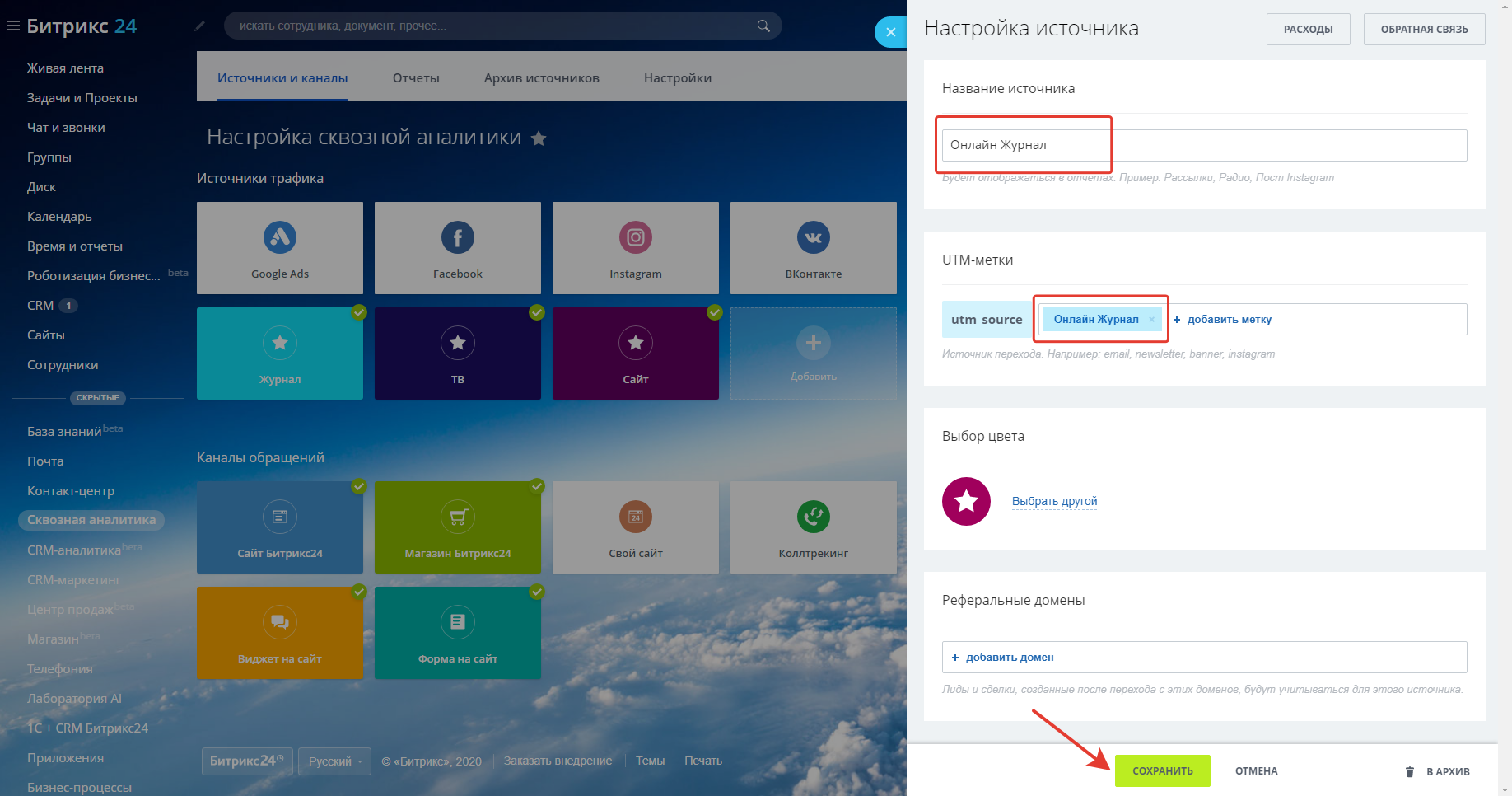The width and height of the screenshot is (1512, 796).
Task: Remove the Онлайн Журнал utm tag
Action: click(x=1151, y=320)
